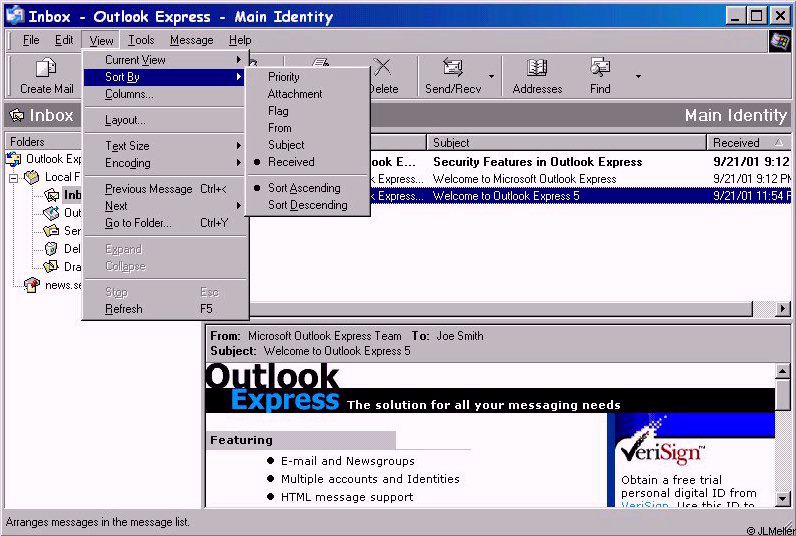Click the Create Mail toolbar icon
The image size is (796, 536).
pos(46,68)
